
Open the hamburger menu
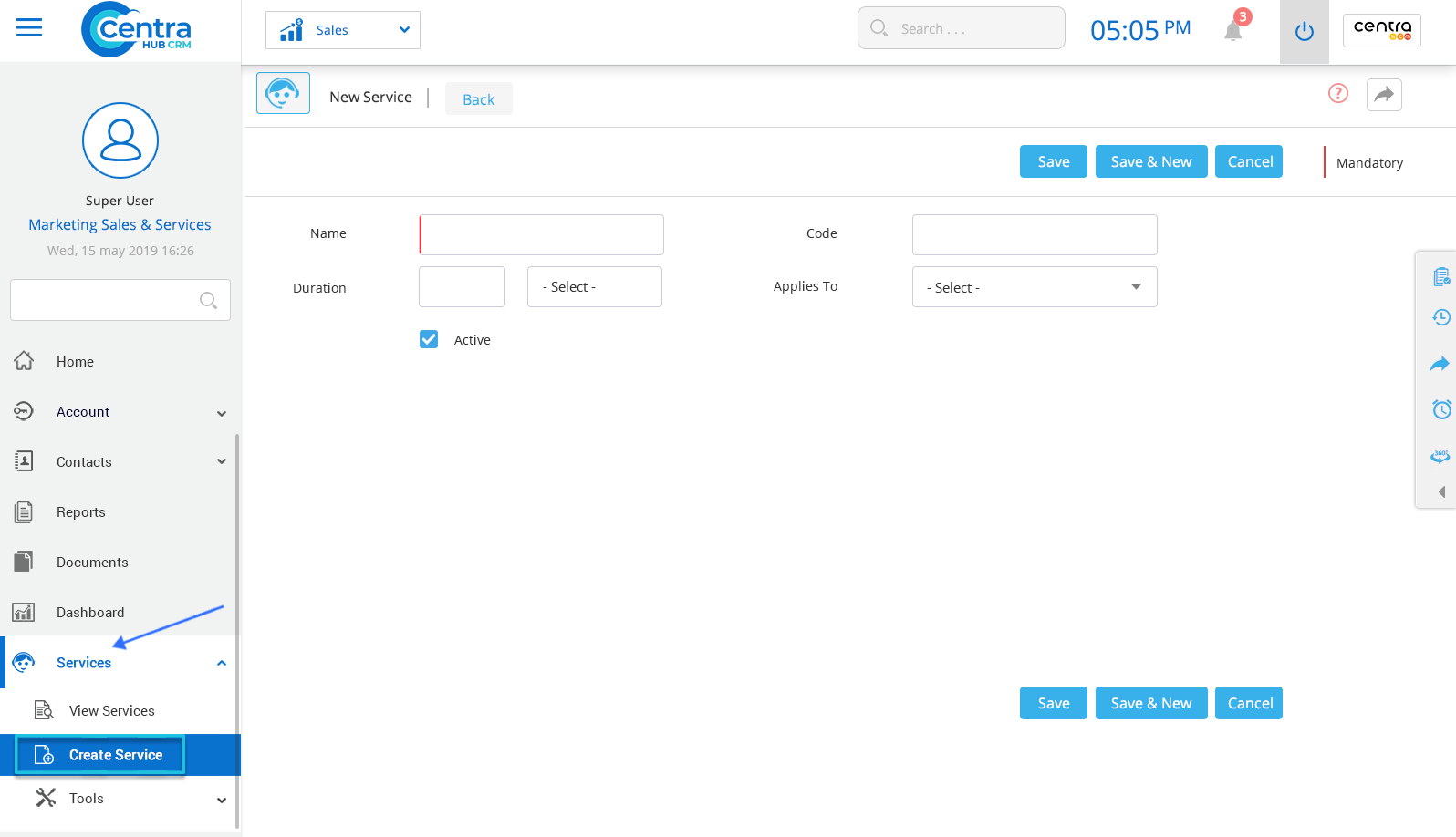[x=29, y=28]
